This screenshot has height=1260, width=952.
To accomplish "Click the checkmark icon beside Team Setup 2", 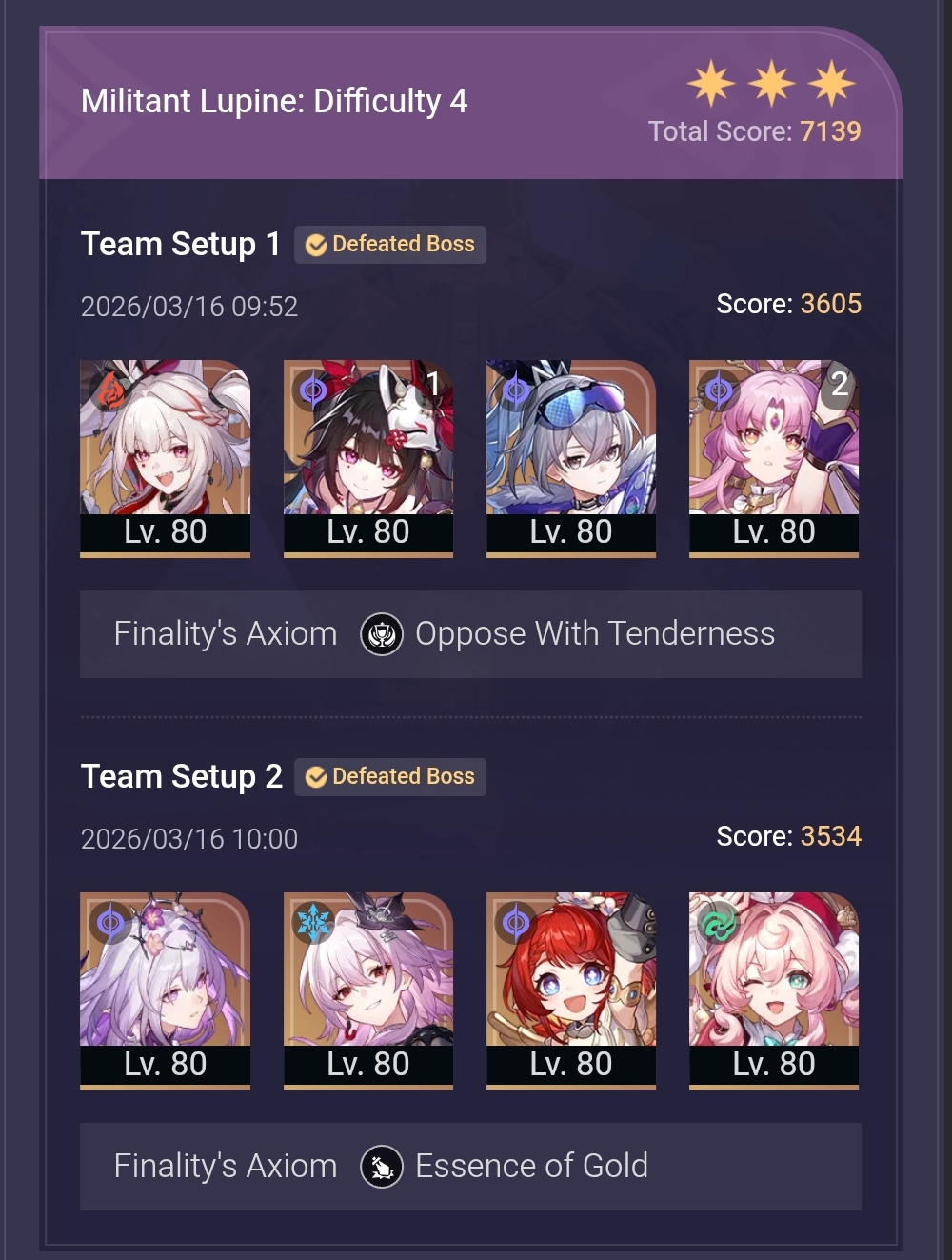I will click(316, 778).
